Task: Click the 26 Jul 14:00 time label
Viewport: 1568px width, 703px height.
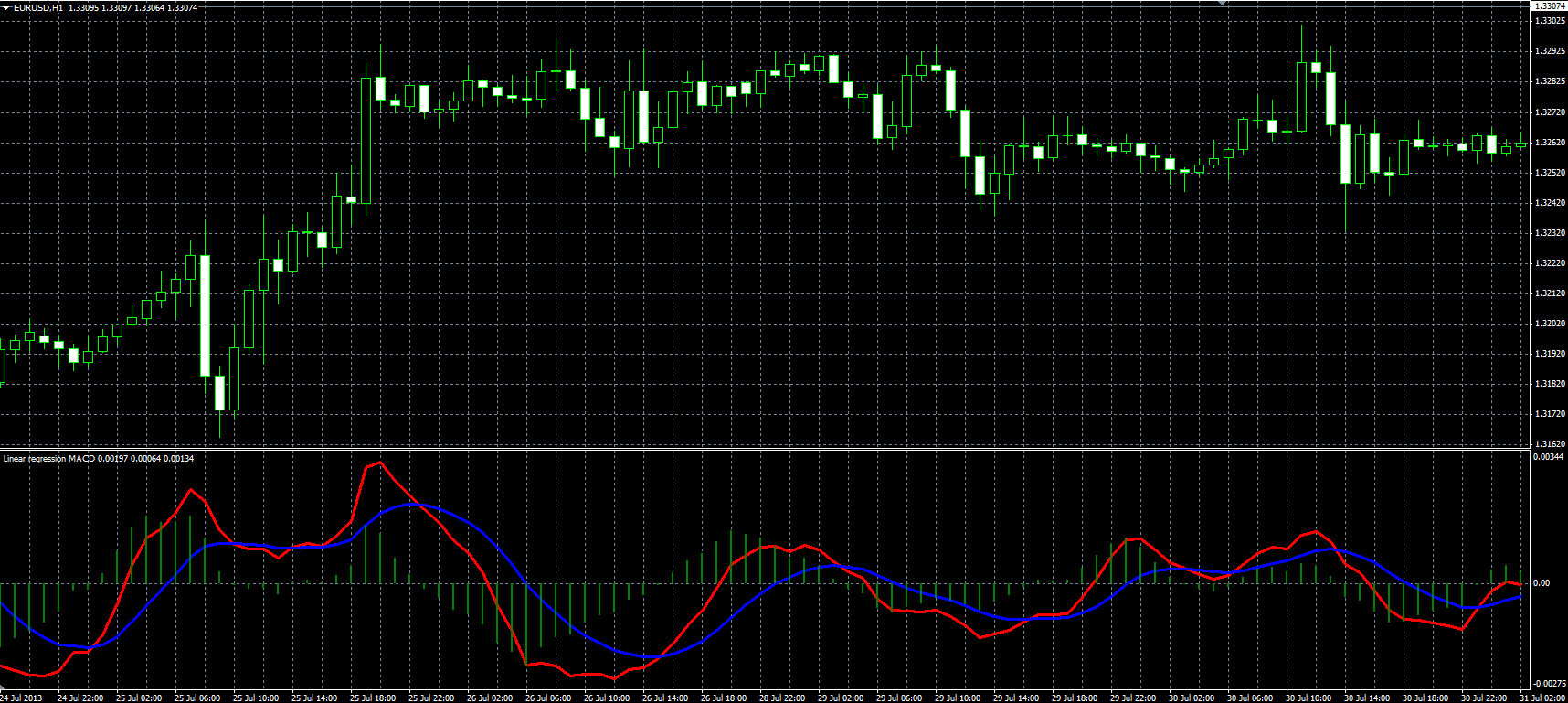Action: coord(665,698)
